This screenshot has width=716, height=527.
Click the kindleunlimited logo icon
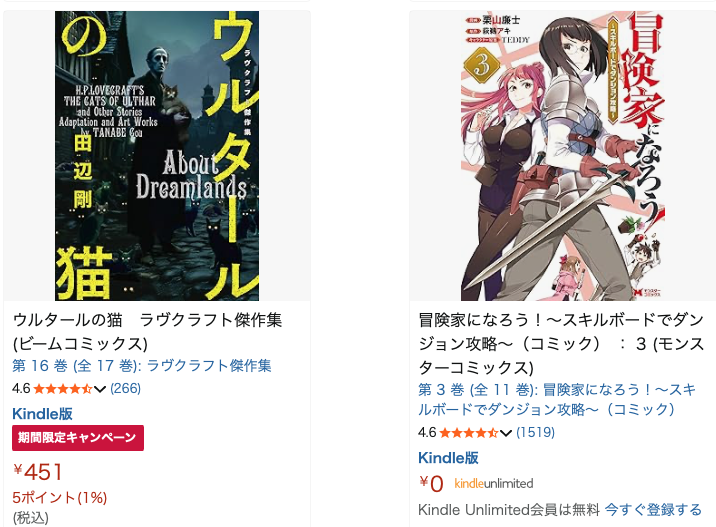point(494,484)
